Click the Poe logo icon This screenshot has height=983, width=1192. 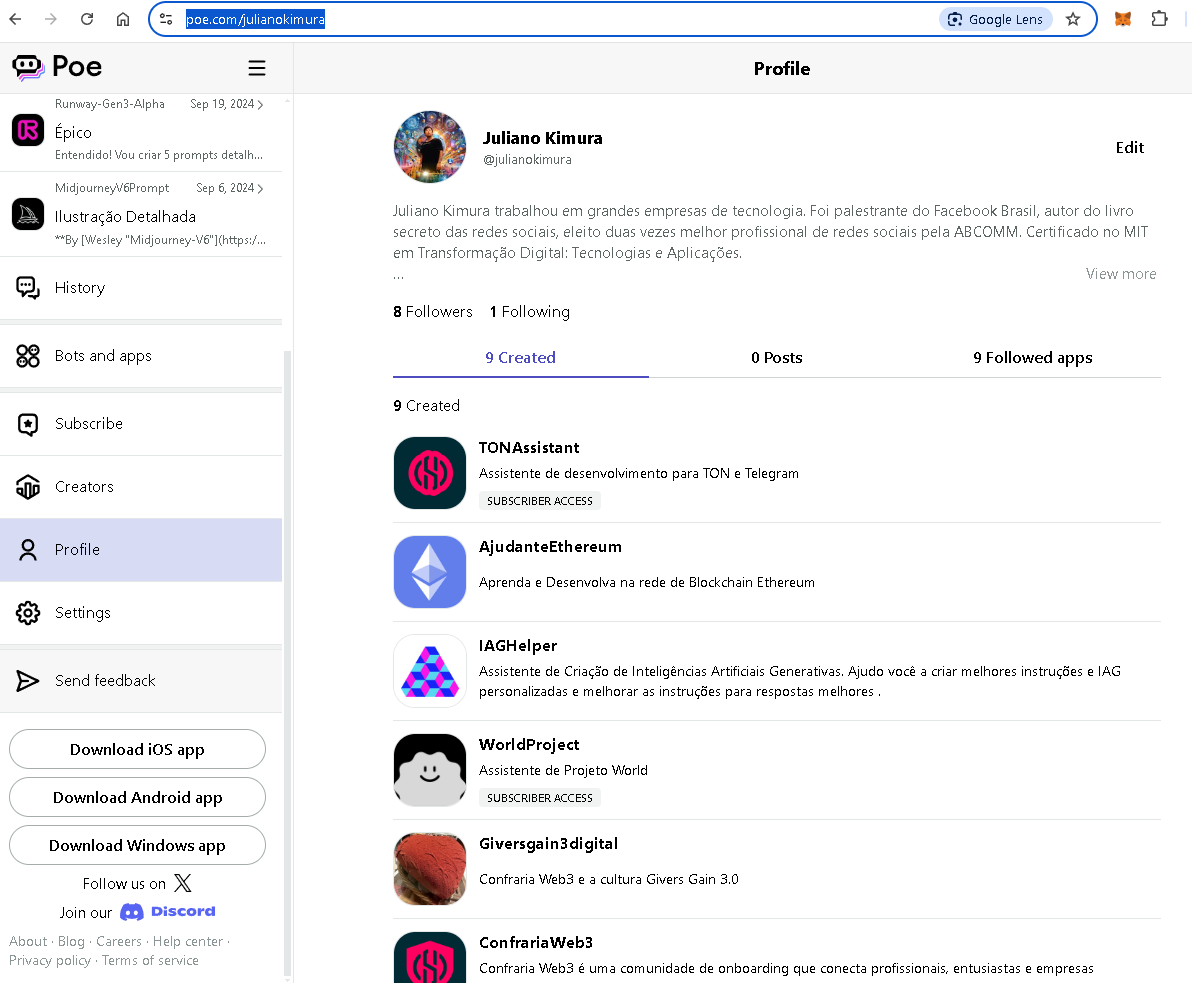28,68
